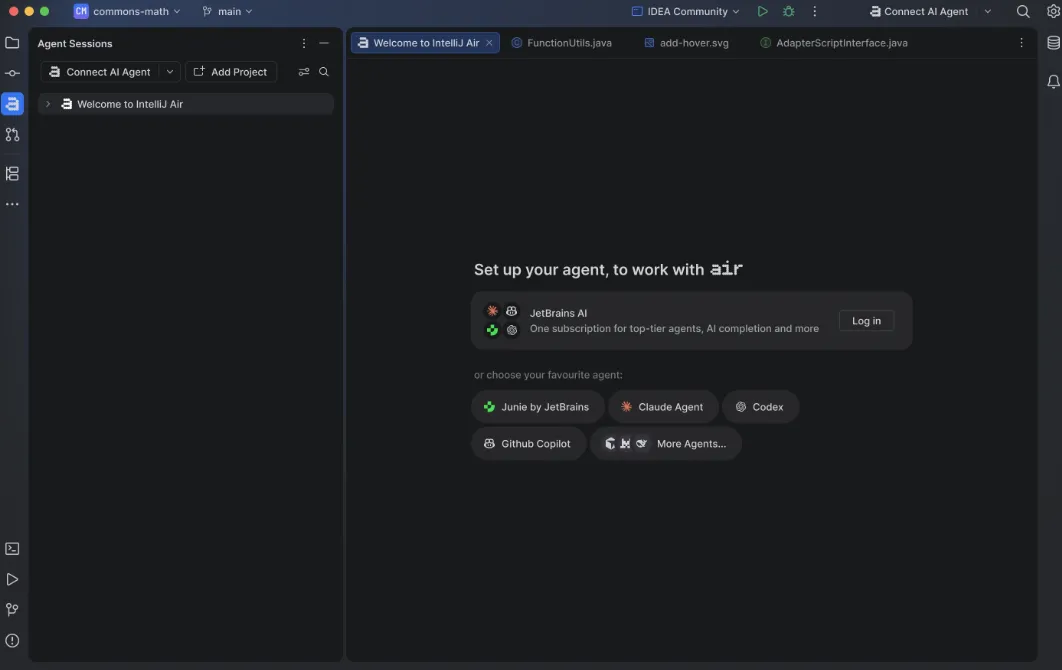The image size is (1062, 670).
Task: Open IDEA Community run configuration dropdown
Action: pyautogui.click(x=685, y=12)
